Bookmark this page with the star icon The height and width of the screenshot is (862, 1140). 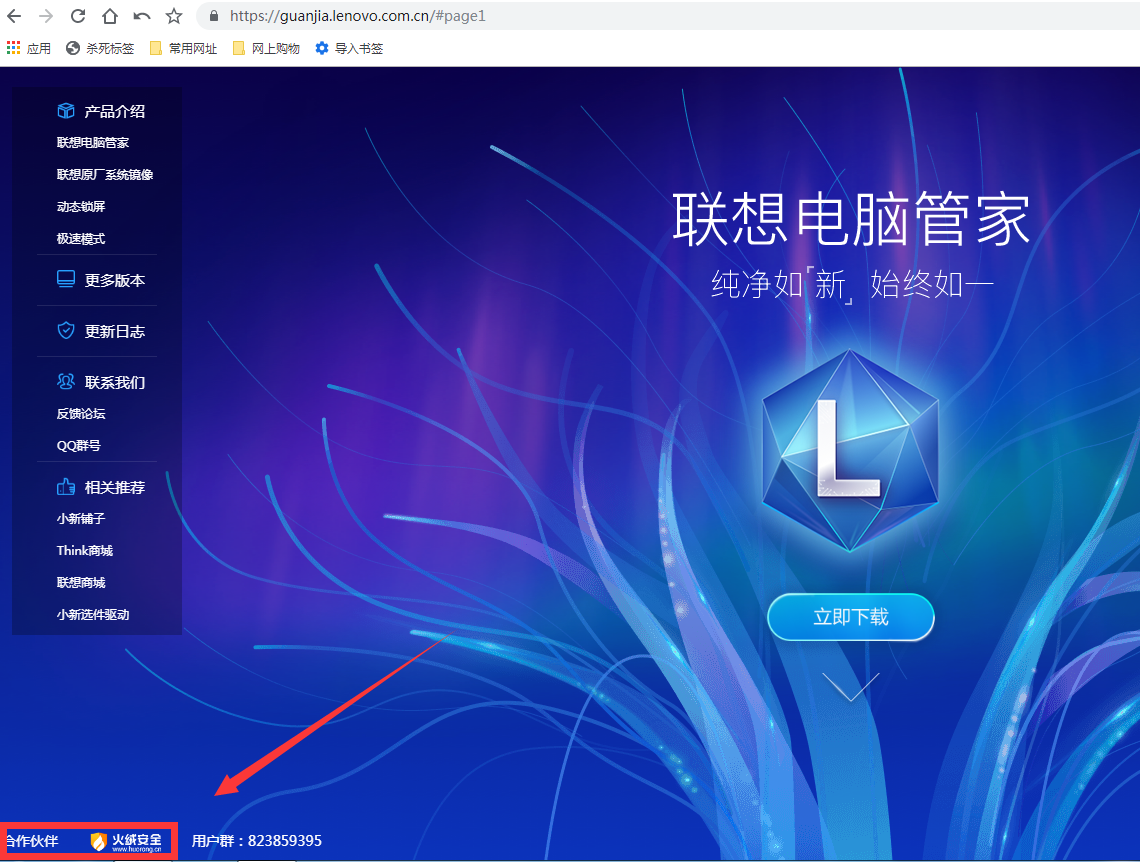click(x=174, y=16)
